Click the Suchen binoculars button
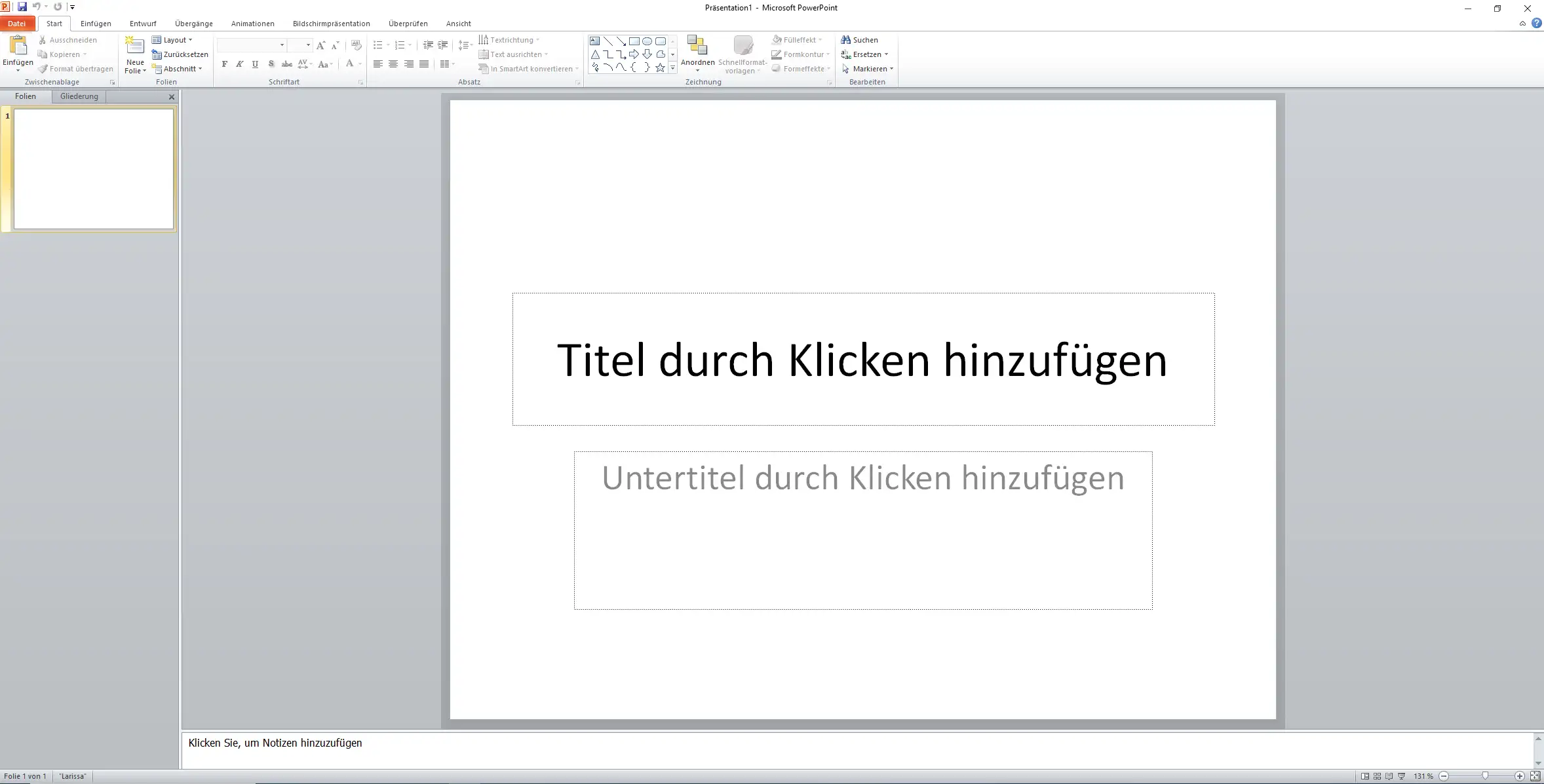Screen dimensions: 1544x784 859,40
